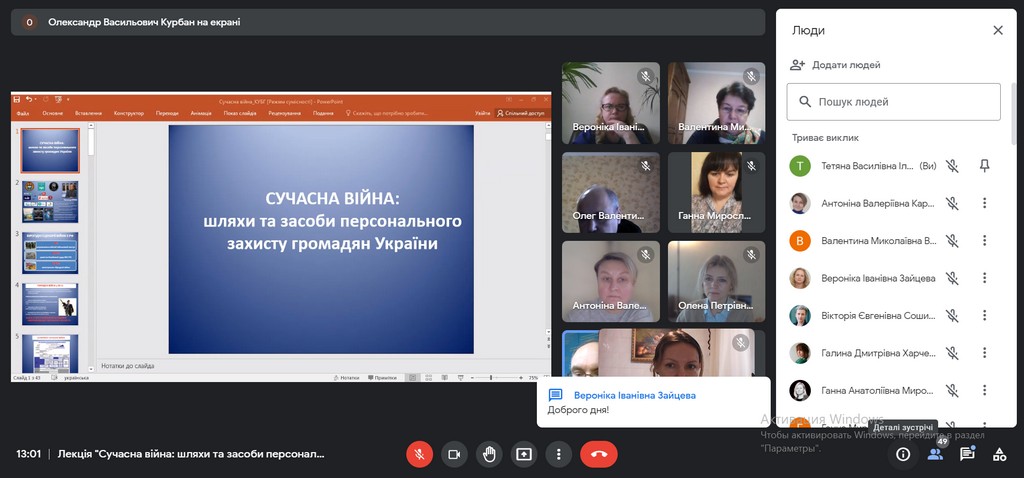The height and width of the screenshot is (478, 1024).
Task: Raise hand in the meeting
Action: click(489, 454)
